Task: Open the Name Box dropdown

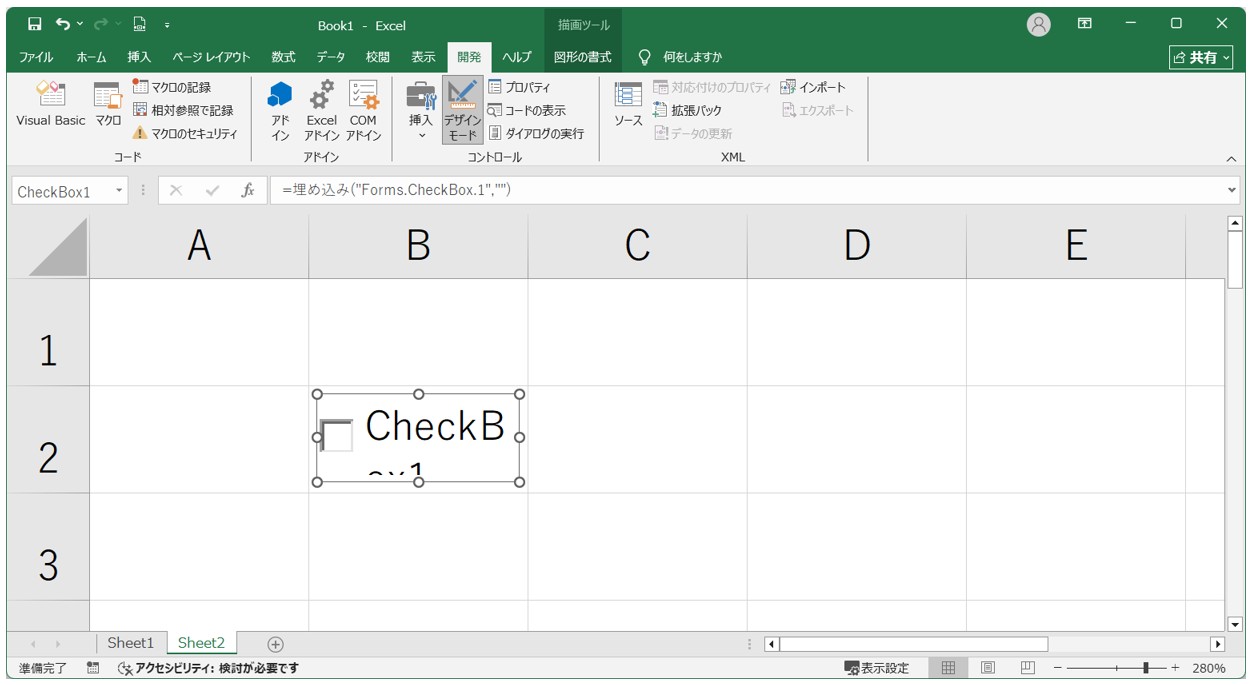Action: 119,190
